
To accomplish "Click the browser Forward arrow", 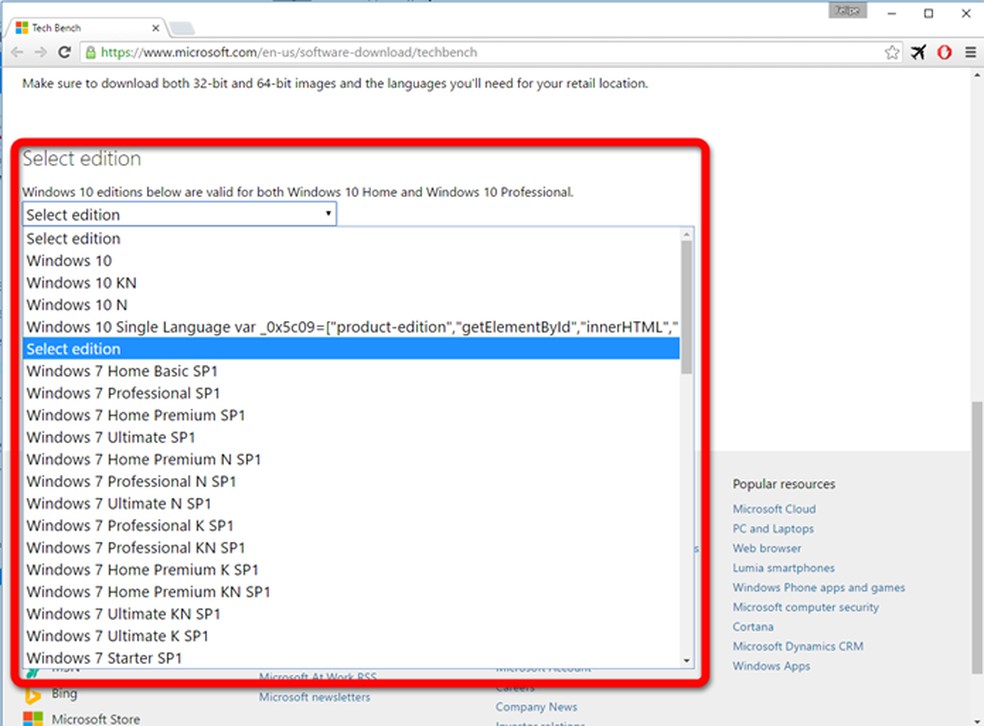I will coord(41,52).
